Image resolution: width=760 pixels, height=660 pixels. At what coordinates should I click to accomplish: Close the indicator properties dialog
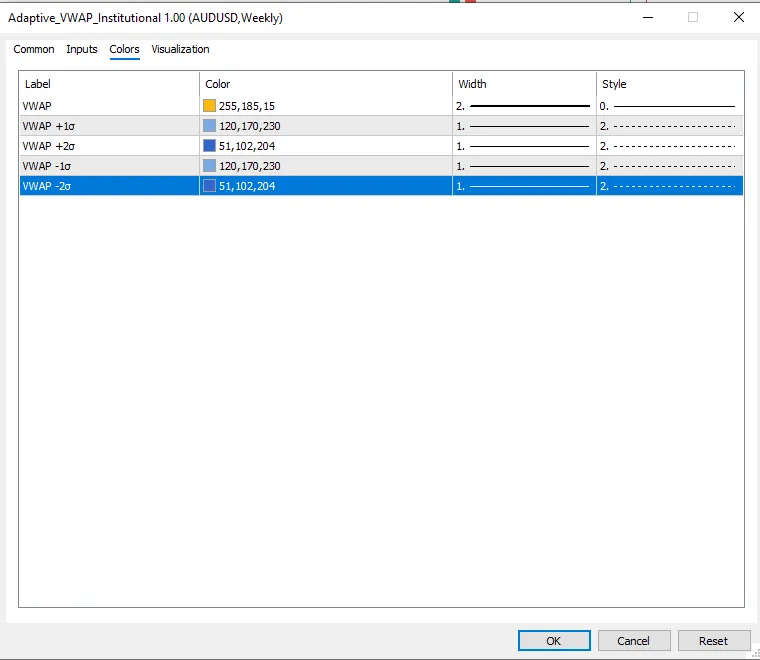click(739, 17)
